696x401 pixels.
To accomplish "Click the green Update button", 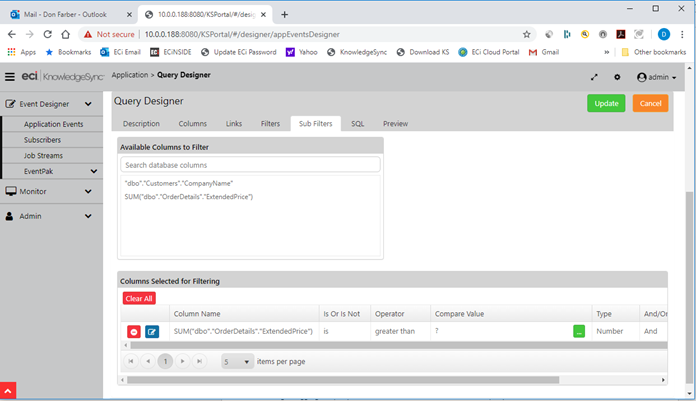I will tap(606, 103).
